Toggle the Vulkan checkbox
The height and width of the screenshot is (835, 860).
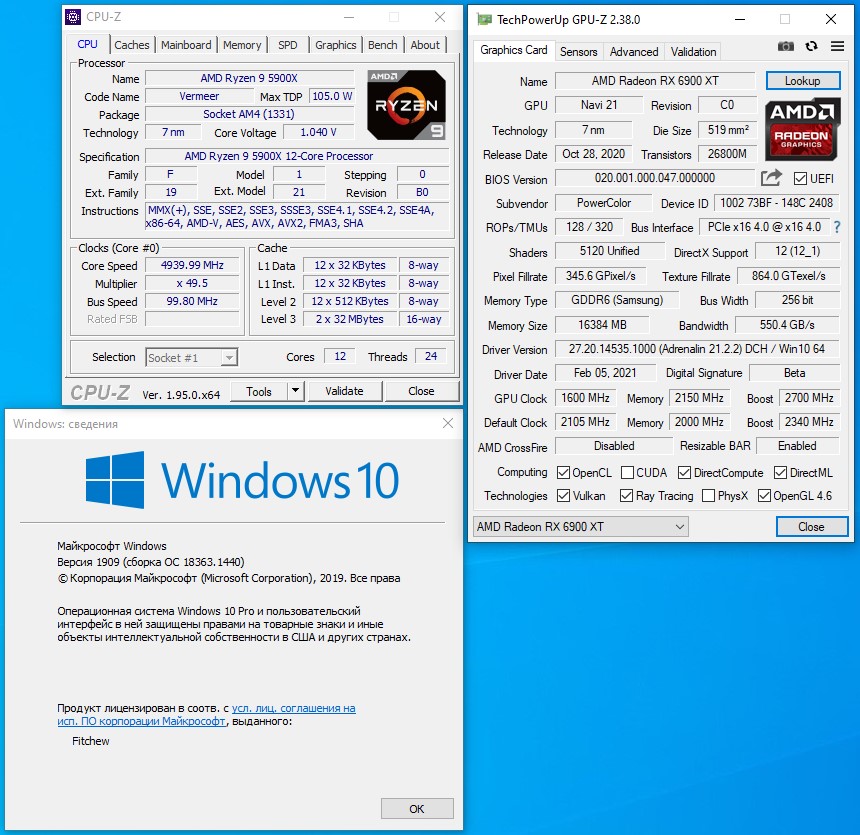(x=563, y=495)
